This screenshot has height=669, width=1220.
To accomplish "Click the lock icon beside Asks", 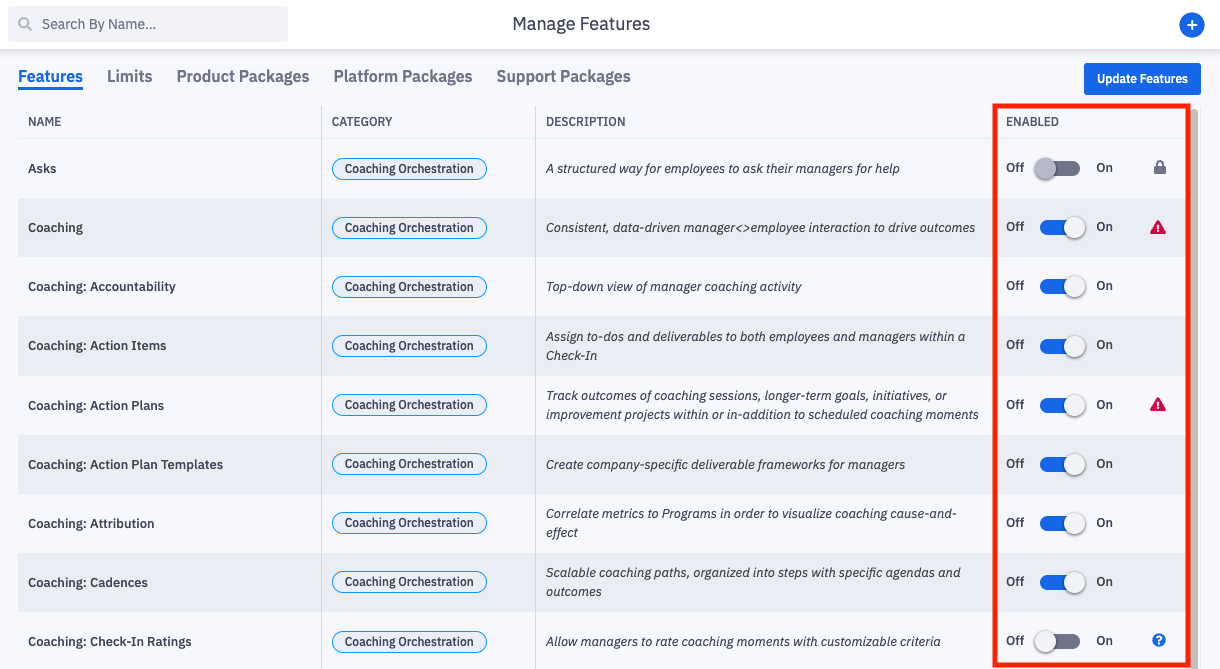I will click(1160, 168).
